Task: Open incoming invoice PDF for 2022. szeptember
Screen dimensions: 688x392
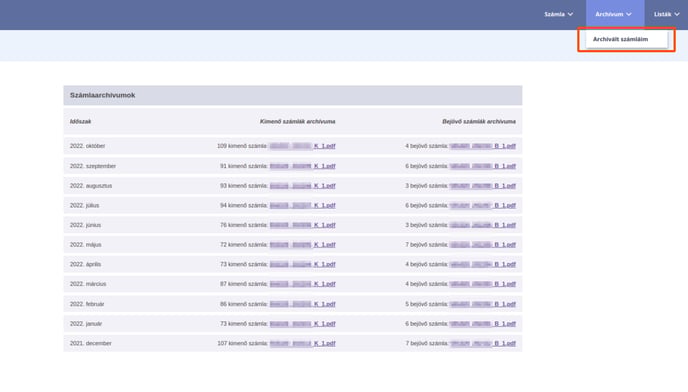Action: 483,166
